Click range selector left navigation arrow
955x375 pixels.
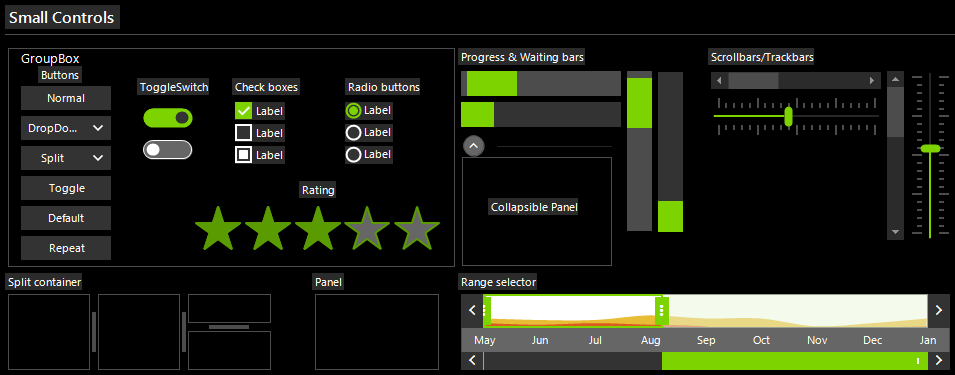(x=472, y=310)
